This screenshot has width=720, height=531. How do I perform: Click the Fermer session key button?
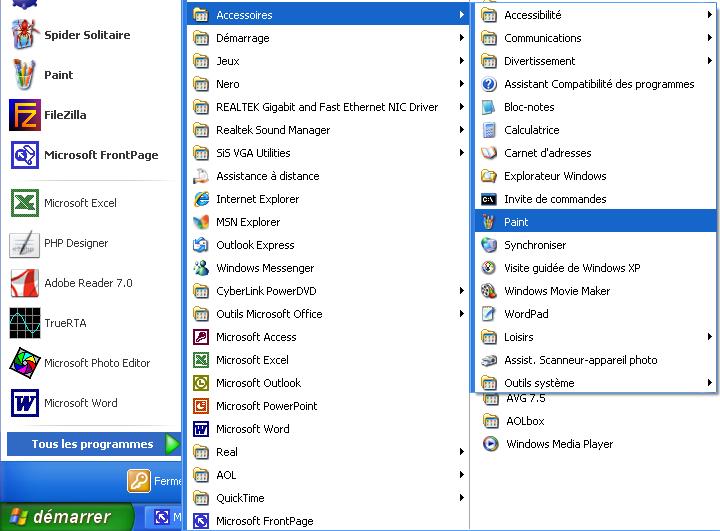coord(139,481)
